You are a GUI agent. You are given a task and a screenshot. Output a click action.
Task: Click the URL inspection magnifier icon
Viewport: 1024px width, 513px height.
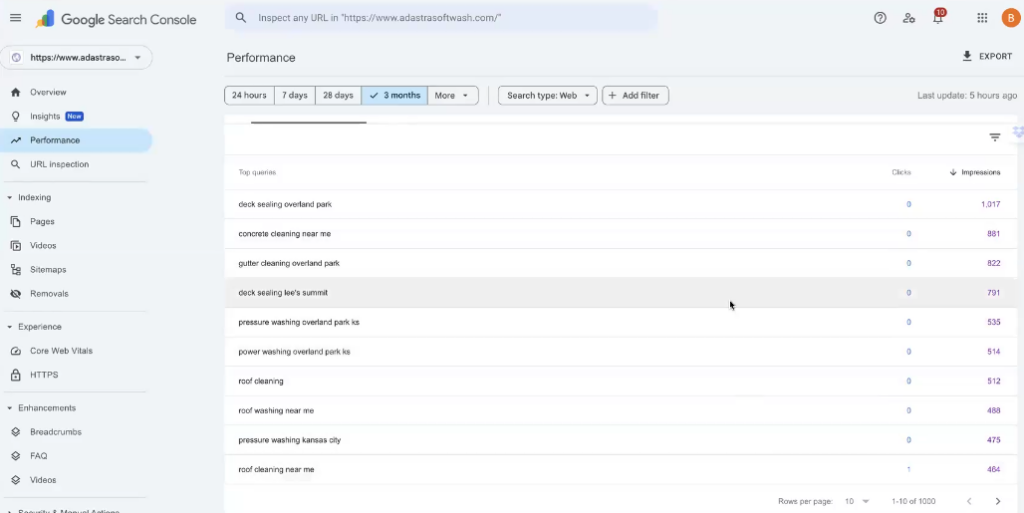tap(16, 164)
